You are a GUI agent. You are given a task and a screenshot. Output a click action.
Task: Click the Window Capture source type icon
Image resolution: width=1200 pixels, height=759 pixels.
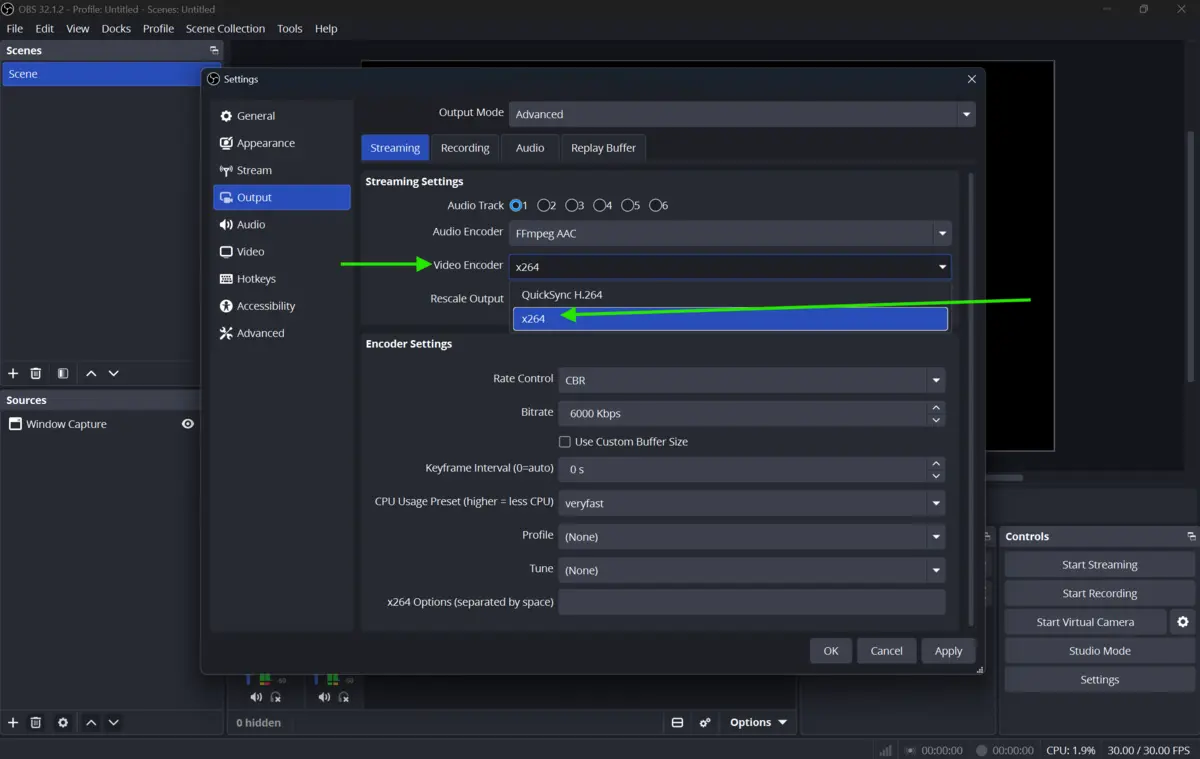pos(15,424)
